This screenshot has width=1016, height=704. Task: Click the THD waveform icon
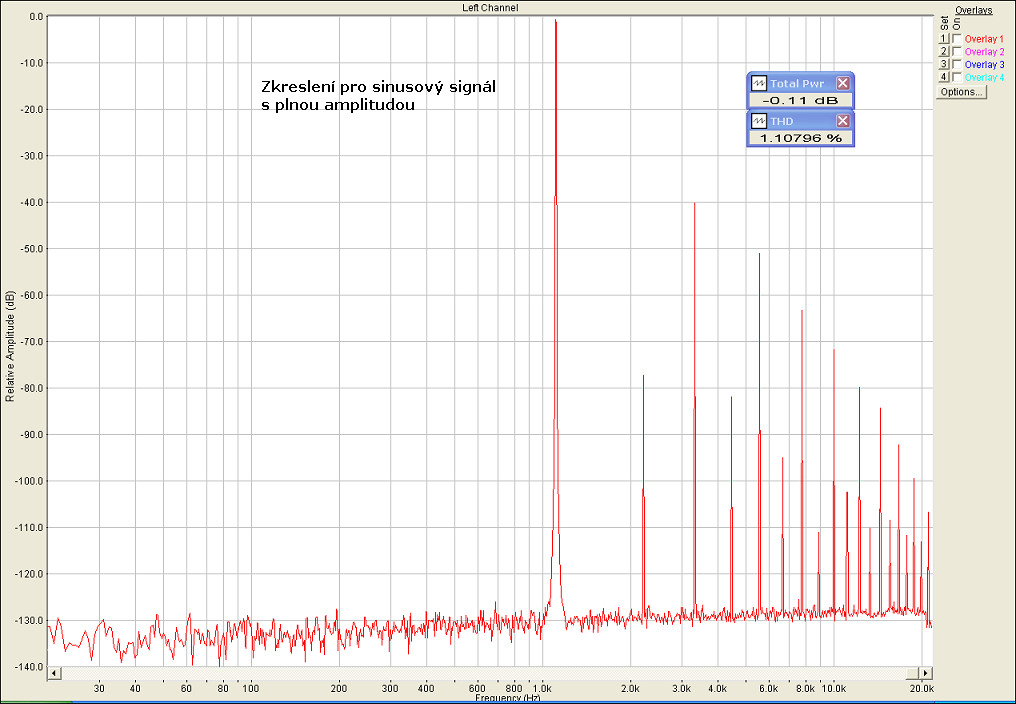click(x=758, y=121)
